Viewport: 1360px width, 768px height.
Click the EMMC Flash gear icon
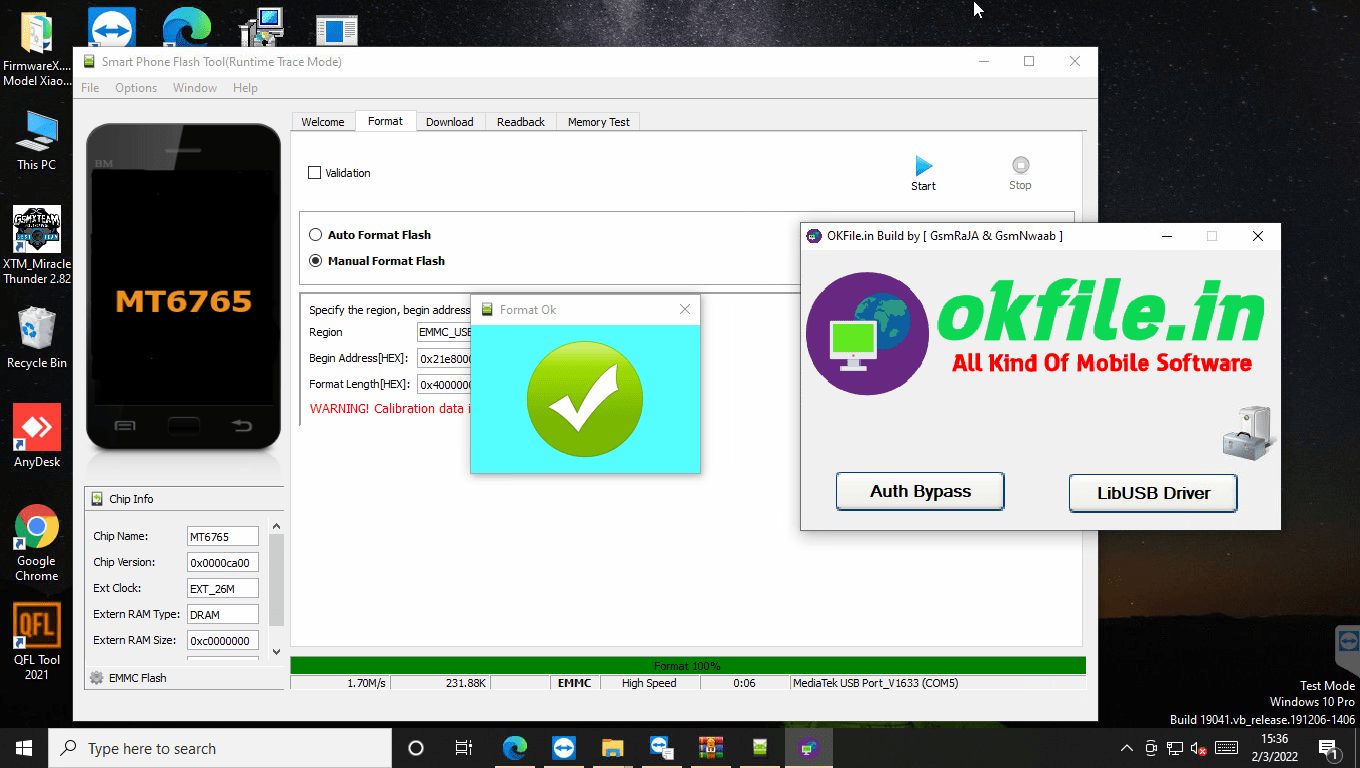[97, 677]
